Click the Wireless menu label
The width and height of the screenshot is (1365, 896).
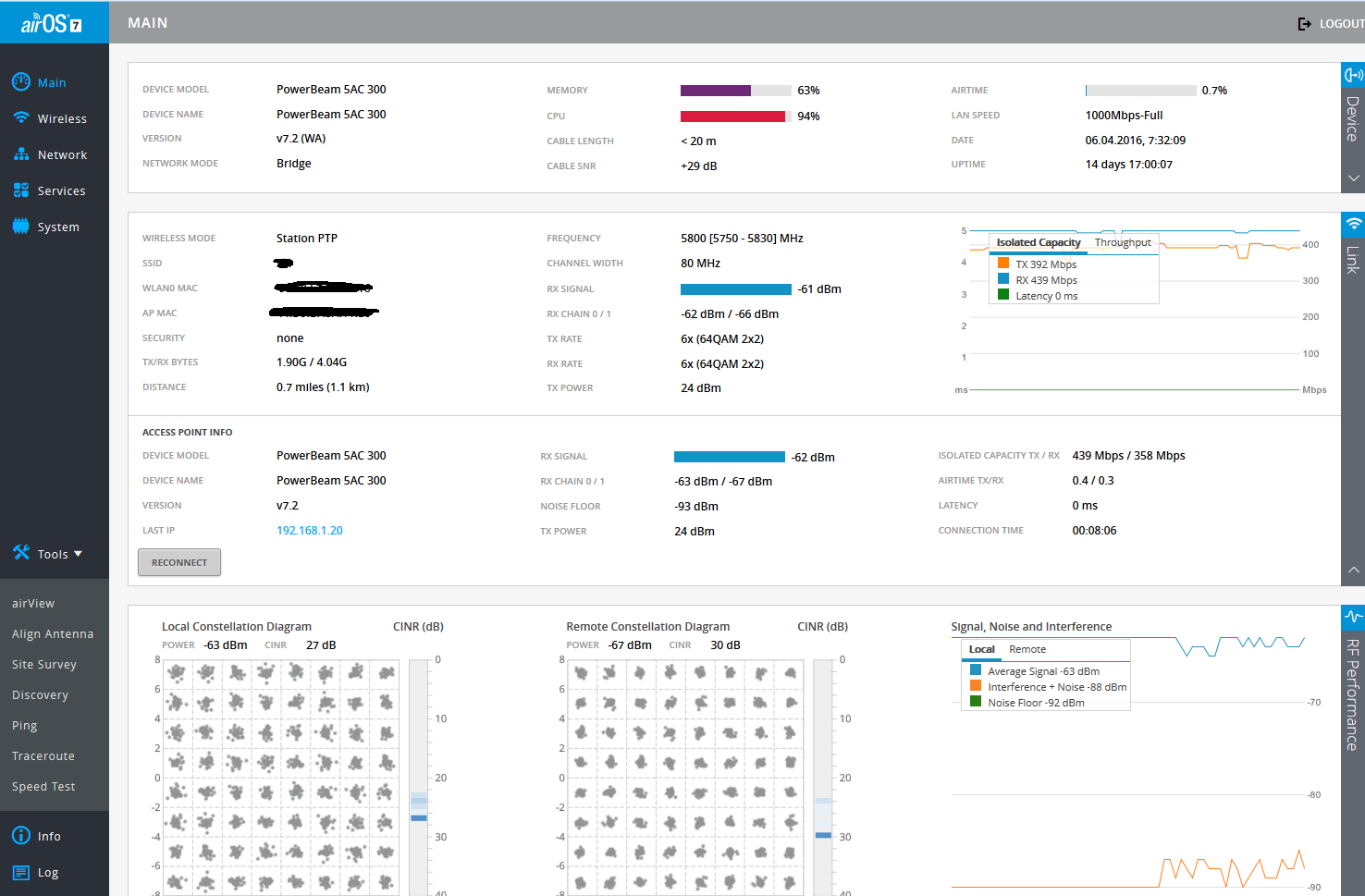(62, 118)
